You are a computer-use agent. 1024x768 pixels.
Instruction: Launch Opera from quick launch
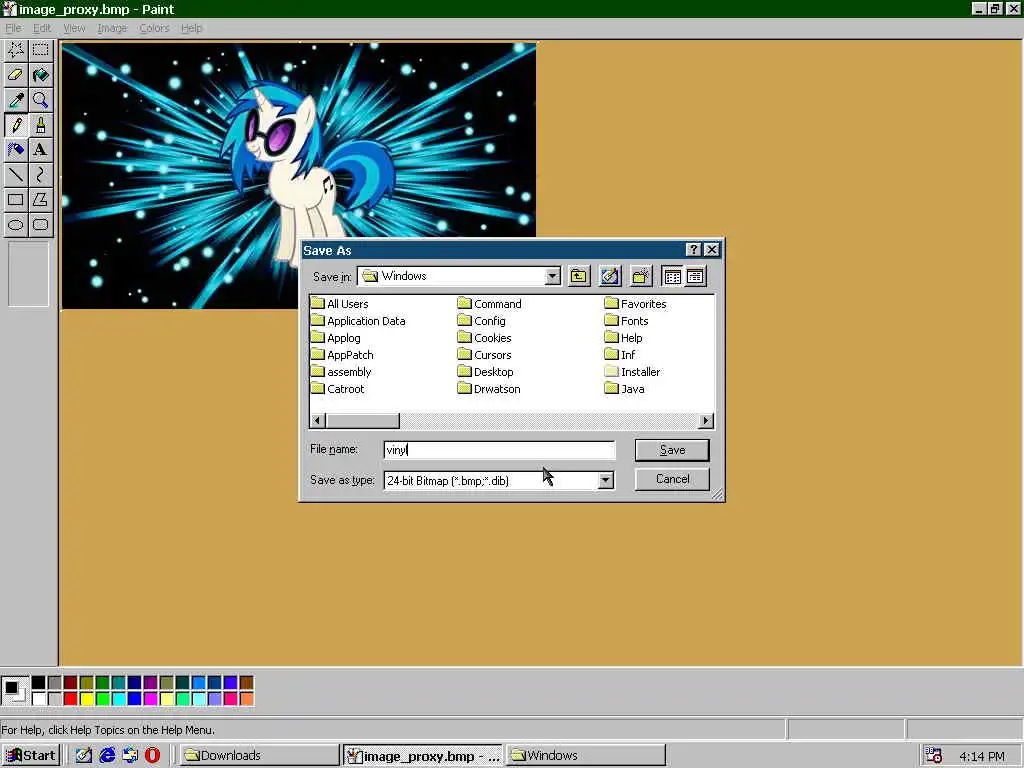[152, 756]
